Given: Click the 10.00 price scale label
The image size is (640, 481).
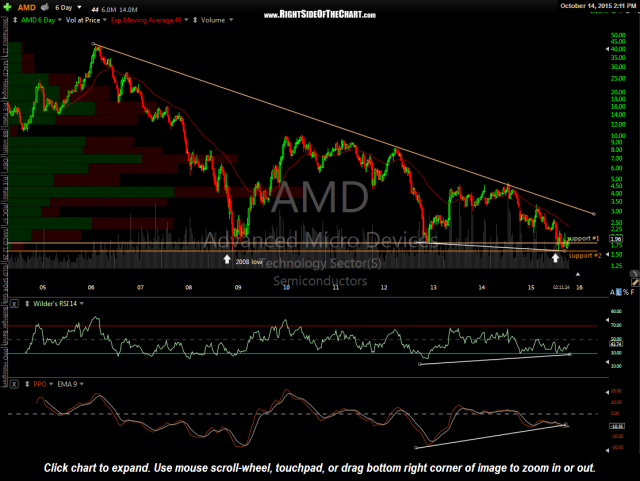Looking at the screenshot, I should click(x=618, y=136).
